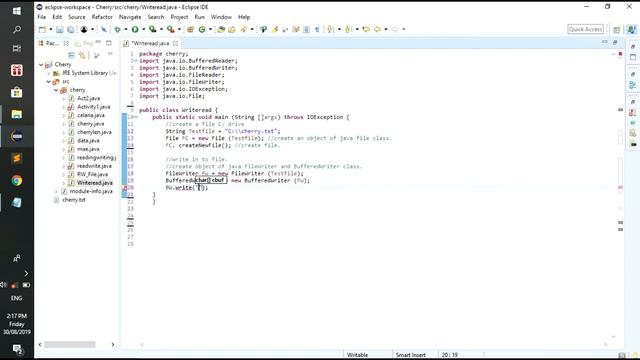Open Google Chrome from the taskbar
Viewport: 640px width, 360px height.
[x=17, y=180]
